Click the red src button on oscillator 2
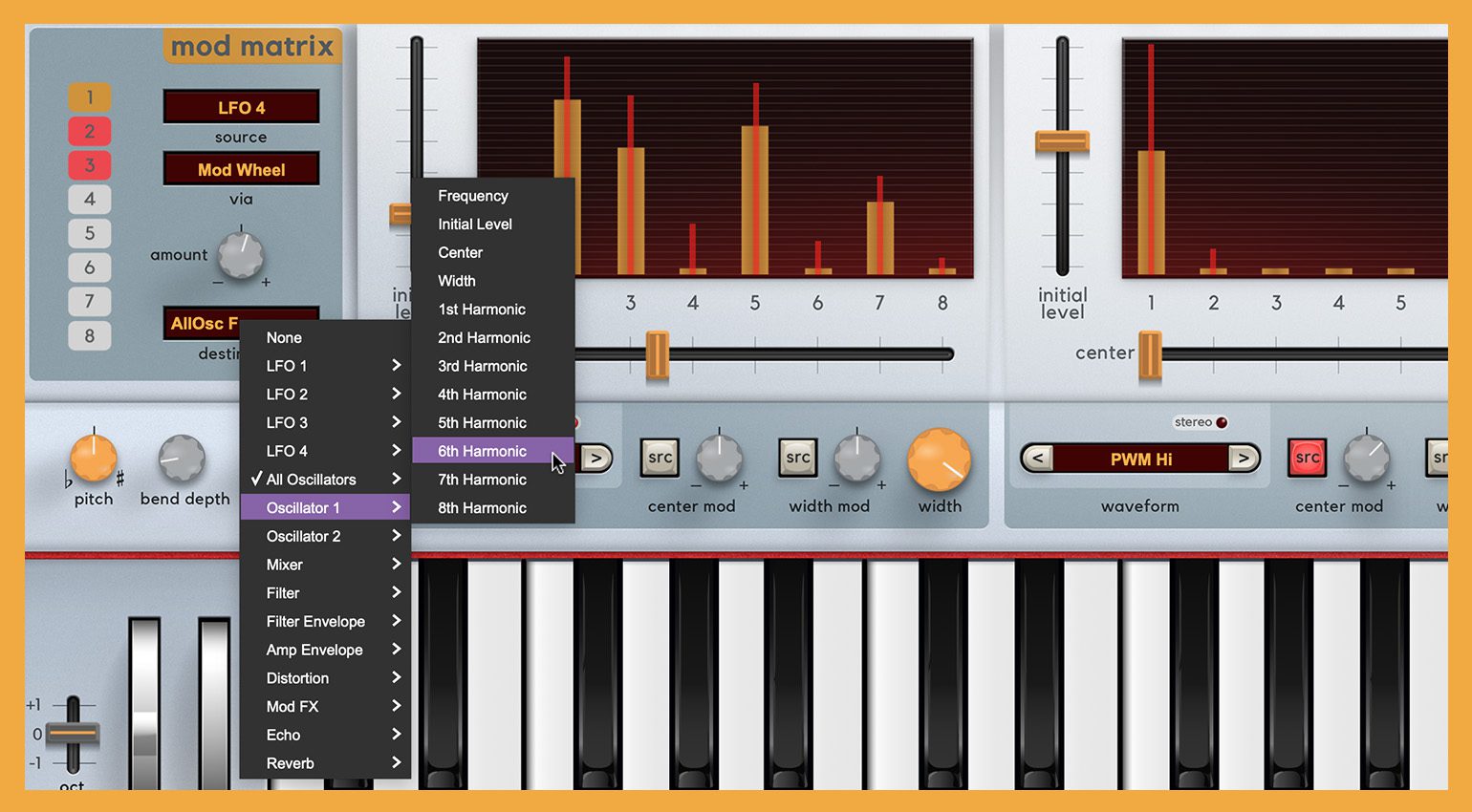 pyautogui.click(x=1307, y=458)
